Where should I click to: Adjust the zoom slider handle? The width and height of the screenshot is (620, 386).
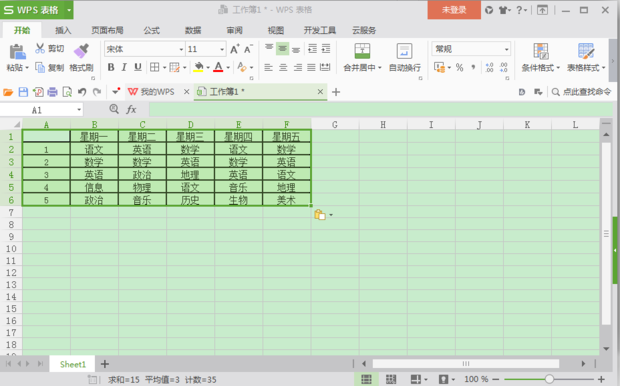549,379
